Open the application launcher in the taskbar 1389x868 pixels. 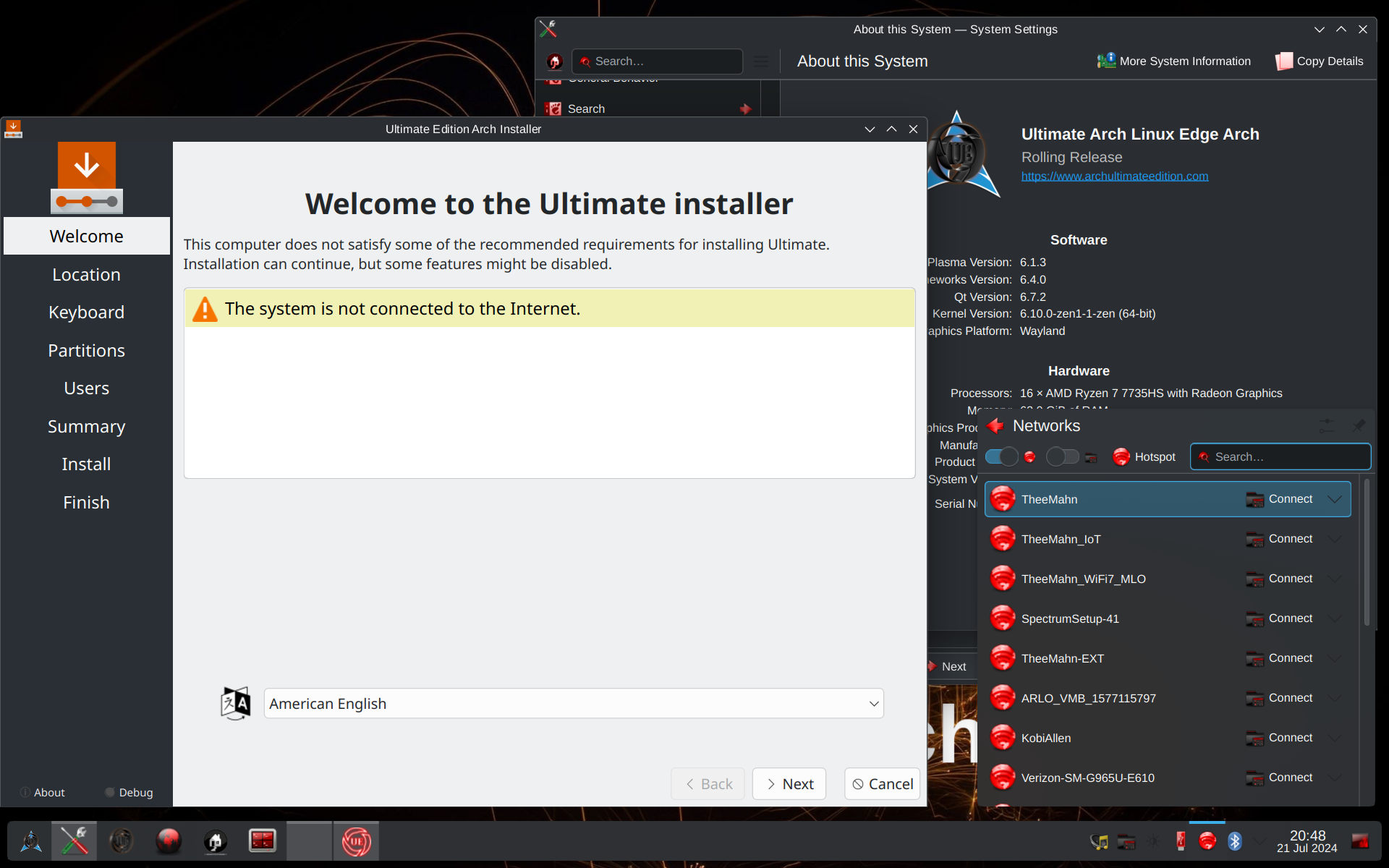click(30, 841)
